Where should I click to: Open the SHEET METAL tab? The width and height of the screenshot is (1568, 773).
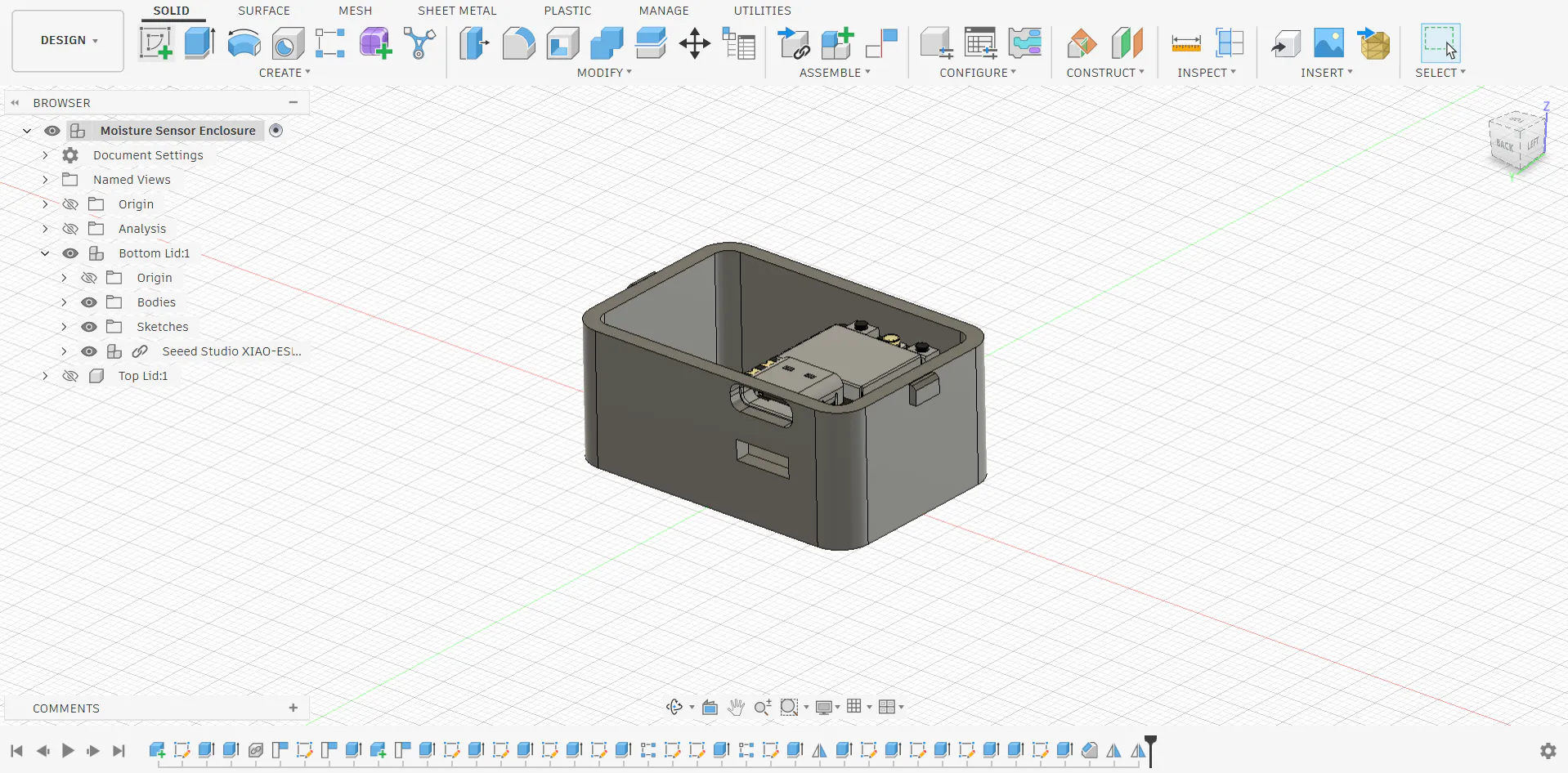point(457,11)
